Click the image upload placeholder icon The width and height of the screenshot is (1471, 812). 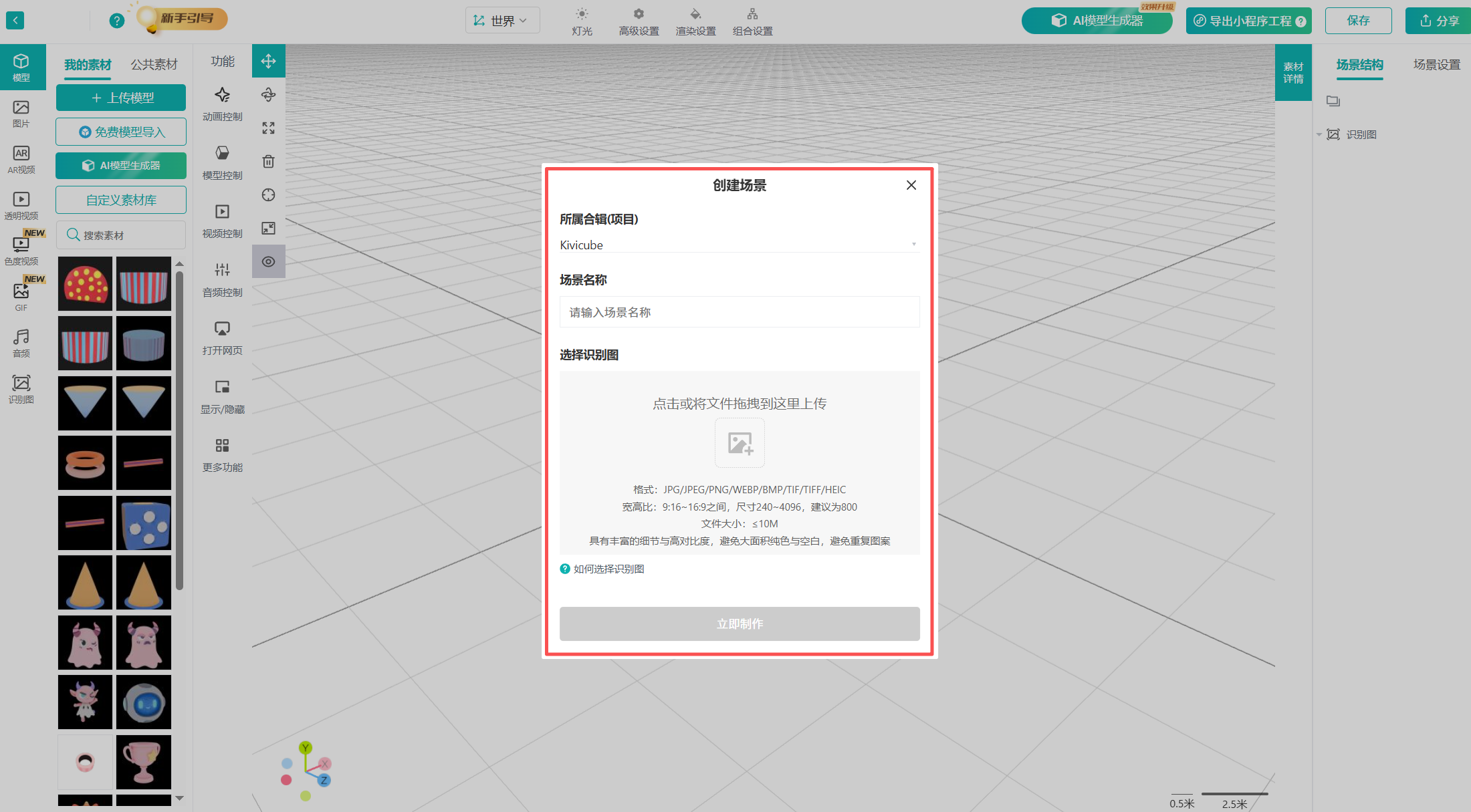[x=740, y=442]
